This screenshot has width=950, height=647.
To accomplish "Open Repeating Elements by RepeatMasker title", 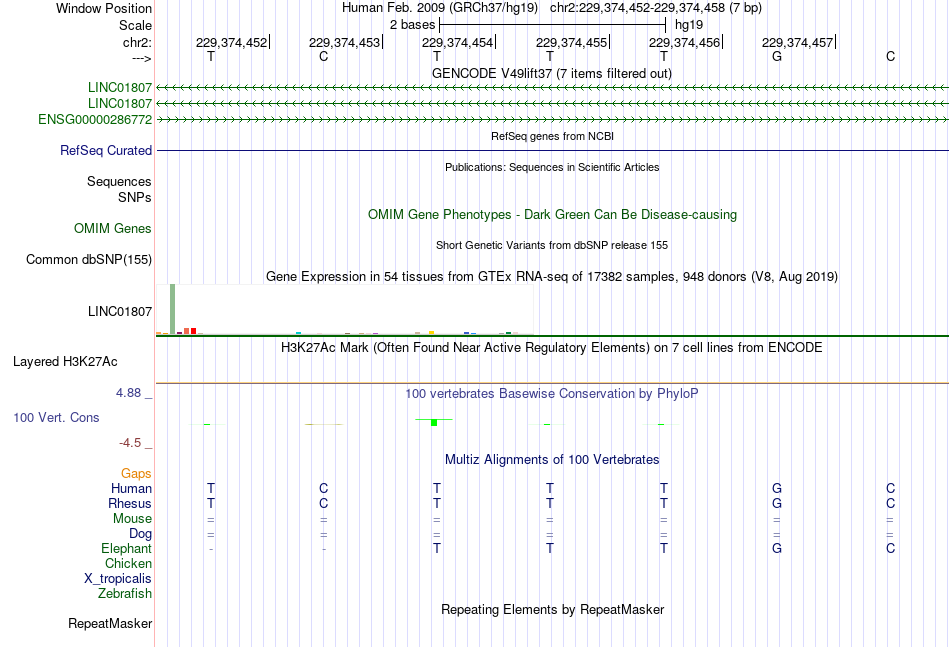I will point(552,609).
